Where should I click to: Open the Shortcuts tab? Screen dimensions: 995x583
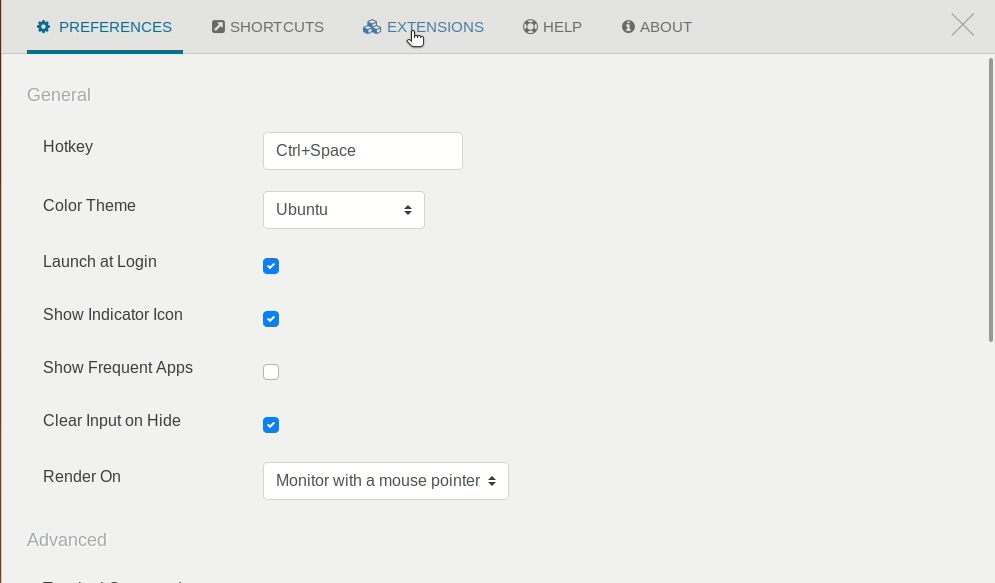coord(268,27)
